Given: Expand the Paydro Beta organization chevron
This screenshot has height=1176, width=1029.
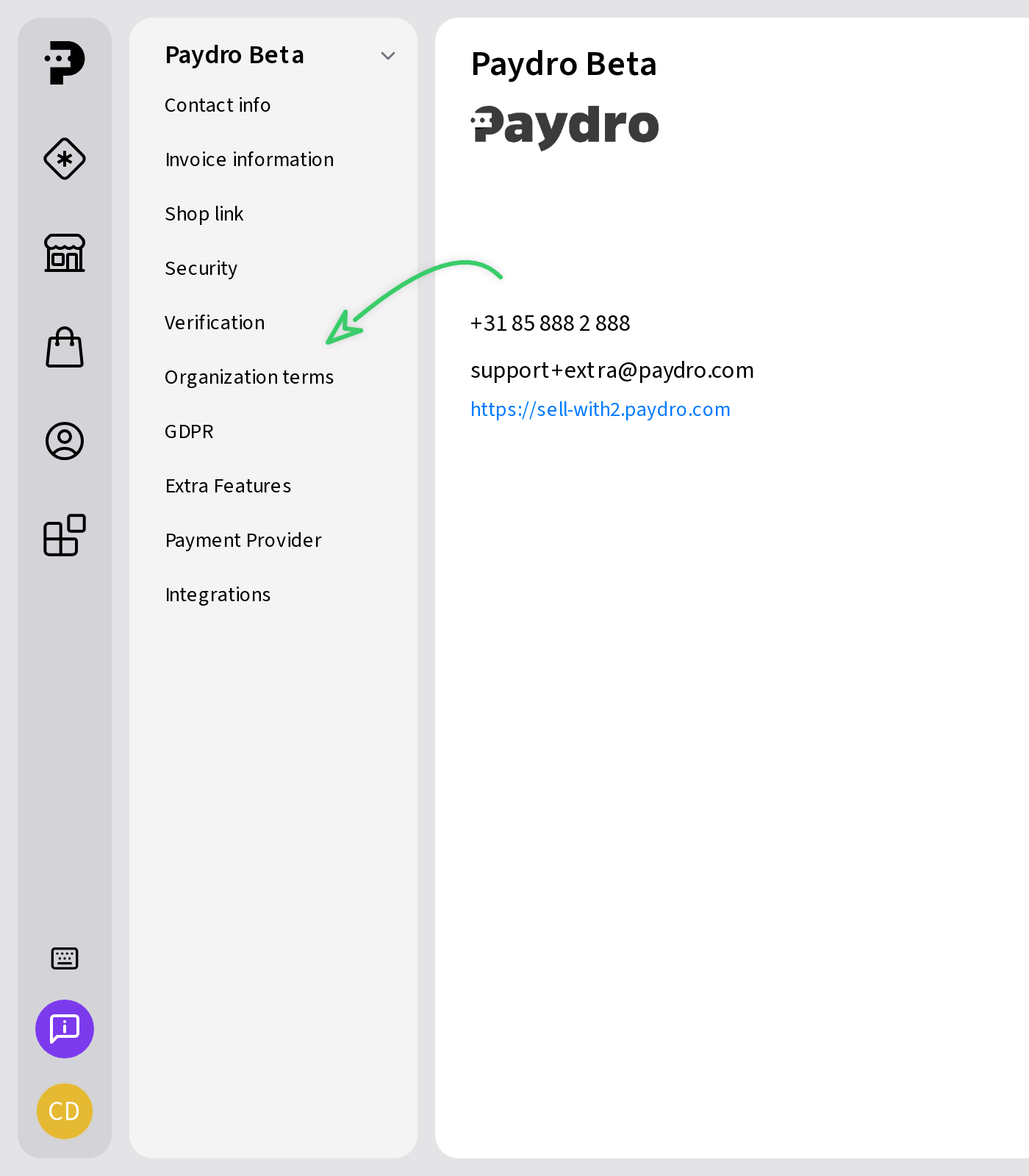Looking at the screenshot, I should [388, 56].
